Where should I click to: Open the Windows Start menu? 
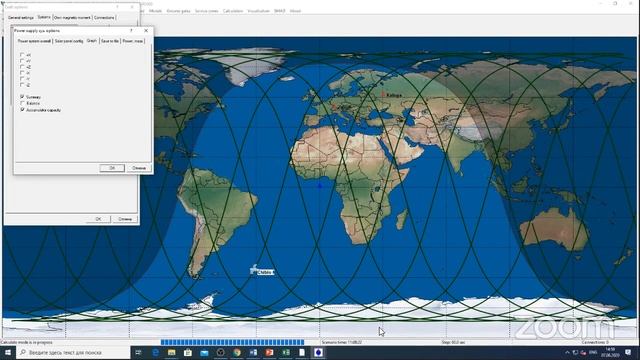tap(7, 352)
